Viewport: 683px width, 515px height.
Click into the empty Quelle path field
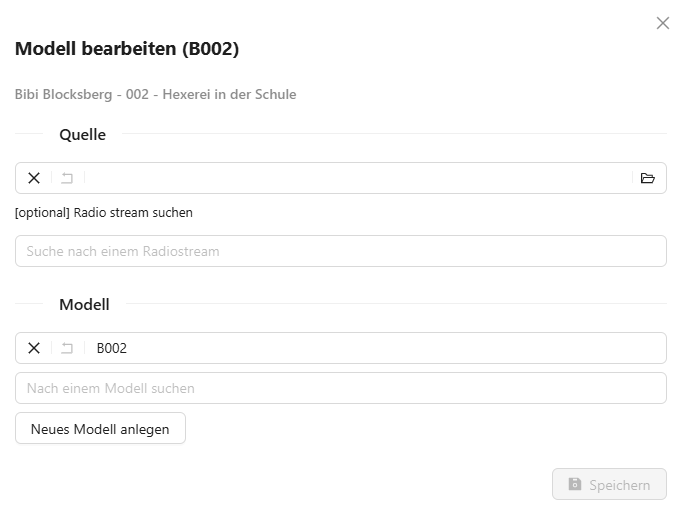pyautogui.click(x=360, y=178)
